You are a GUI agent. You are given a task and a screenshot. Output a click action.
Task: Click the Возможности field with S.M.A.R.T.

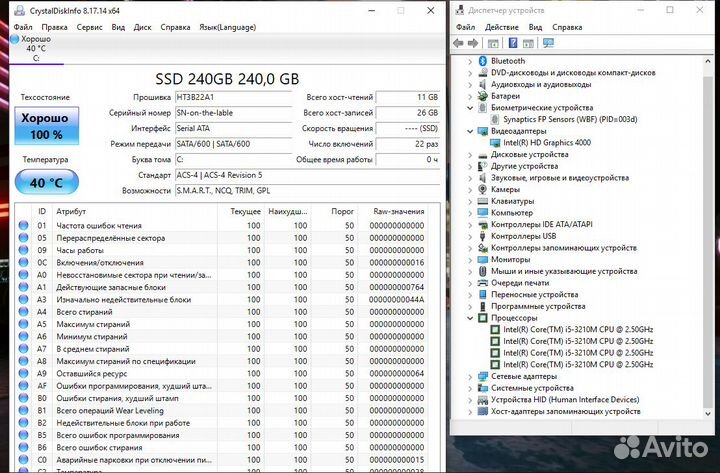[307, 191]
